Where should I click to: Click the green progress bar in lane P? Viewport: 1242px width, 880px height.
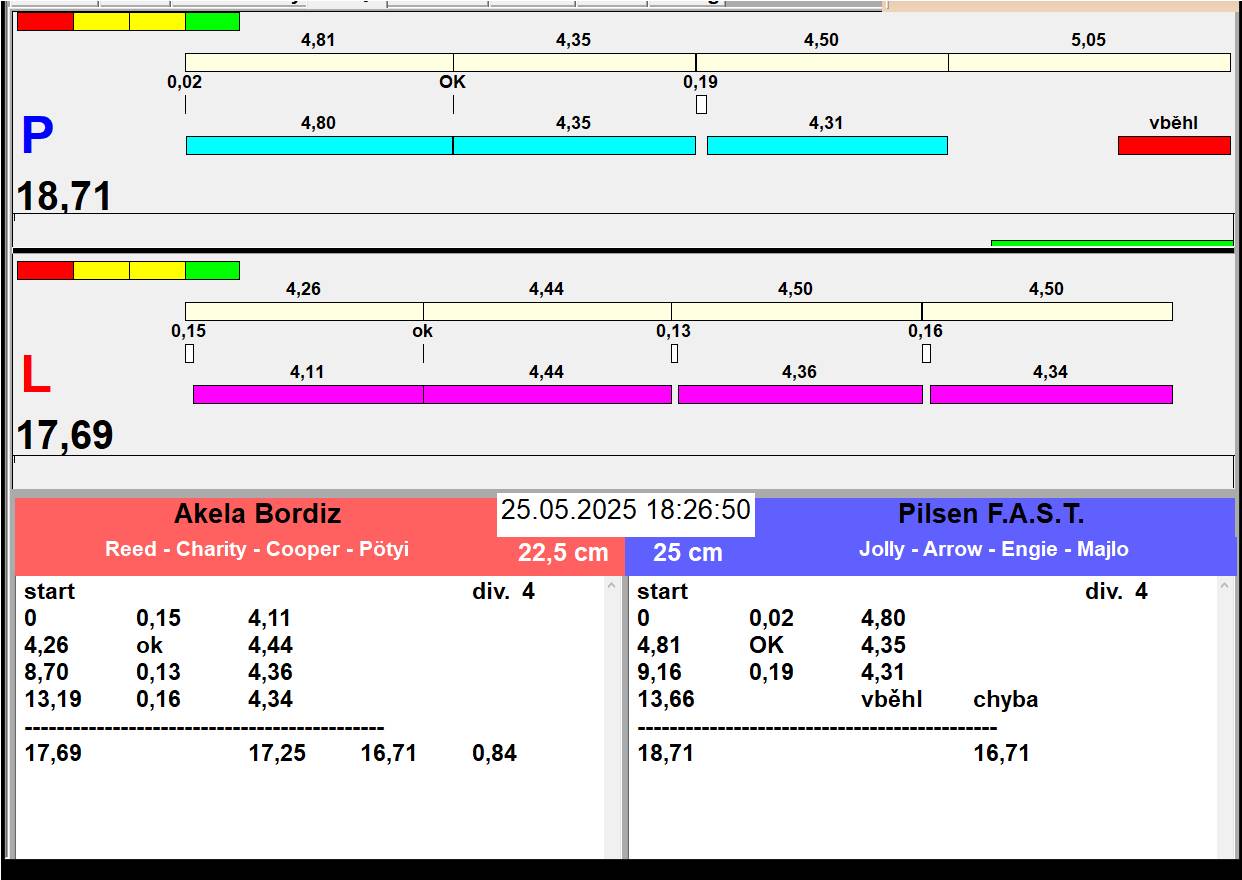click(1112, 243)
